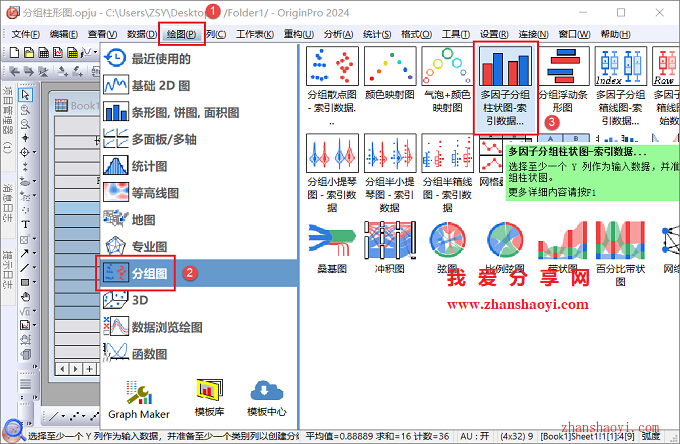Click New Workbook toolbar icon
Viewport: 680px width, 444px height.
coord(44,52)
